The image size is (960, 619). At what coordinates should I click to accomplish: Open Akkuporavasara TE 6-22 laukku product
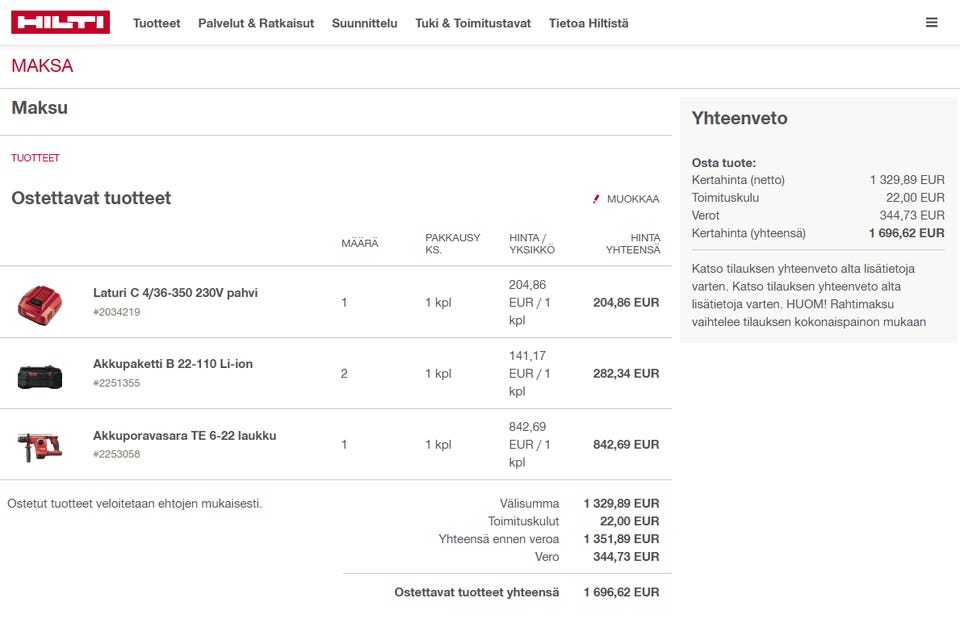[184, 435]
